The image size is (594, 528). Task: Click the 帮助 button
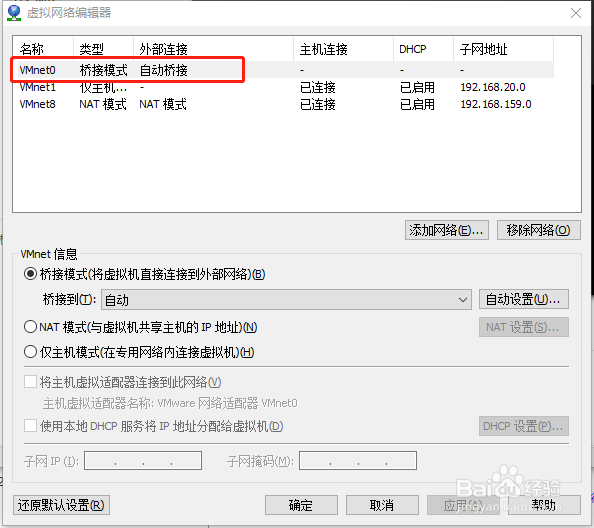[x=544, y=505]
